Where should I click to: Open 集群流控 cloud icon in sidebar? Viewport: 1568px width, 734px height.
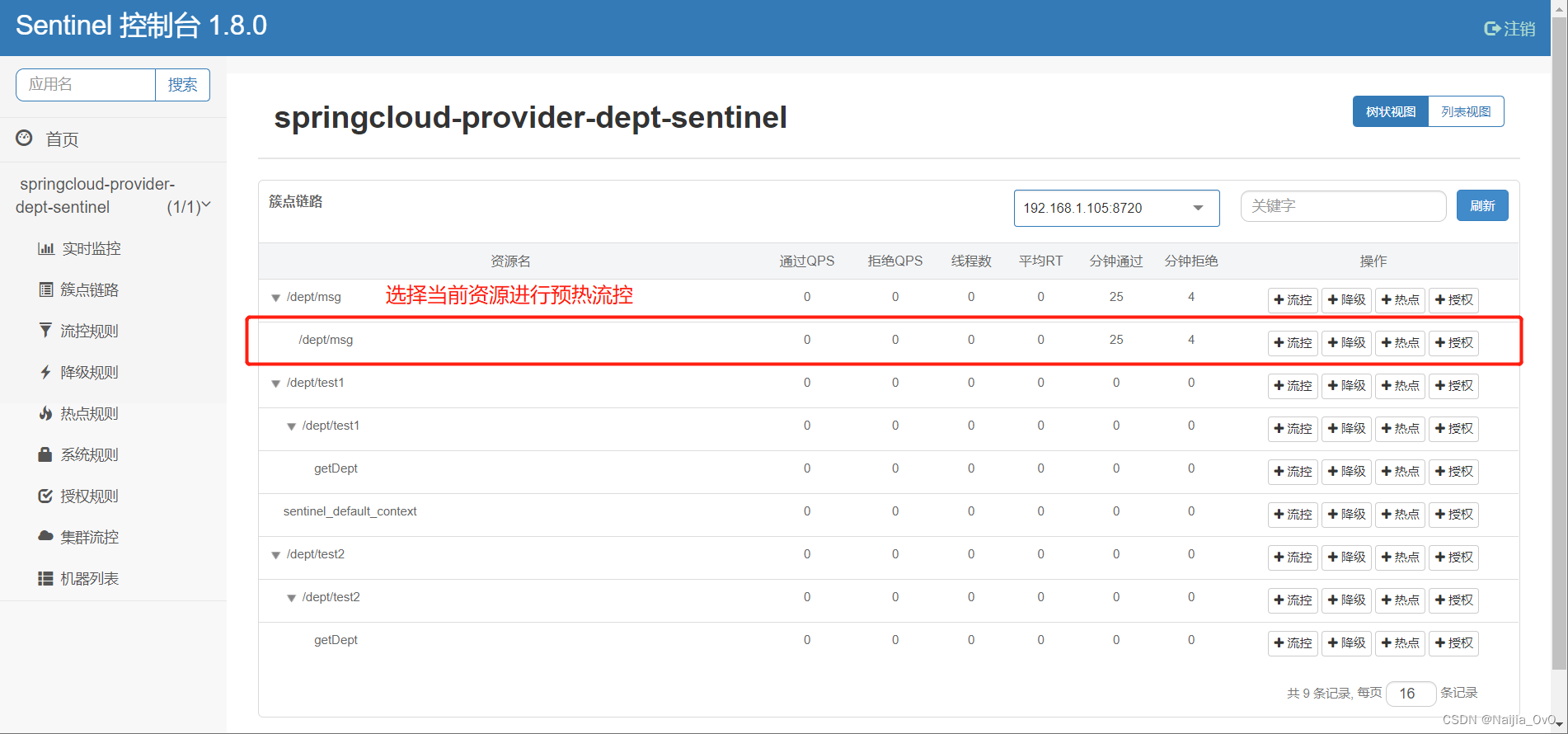(x=45, y=536)
